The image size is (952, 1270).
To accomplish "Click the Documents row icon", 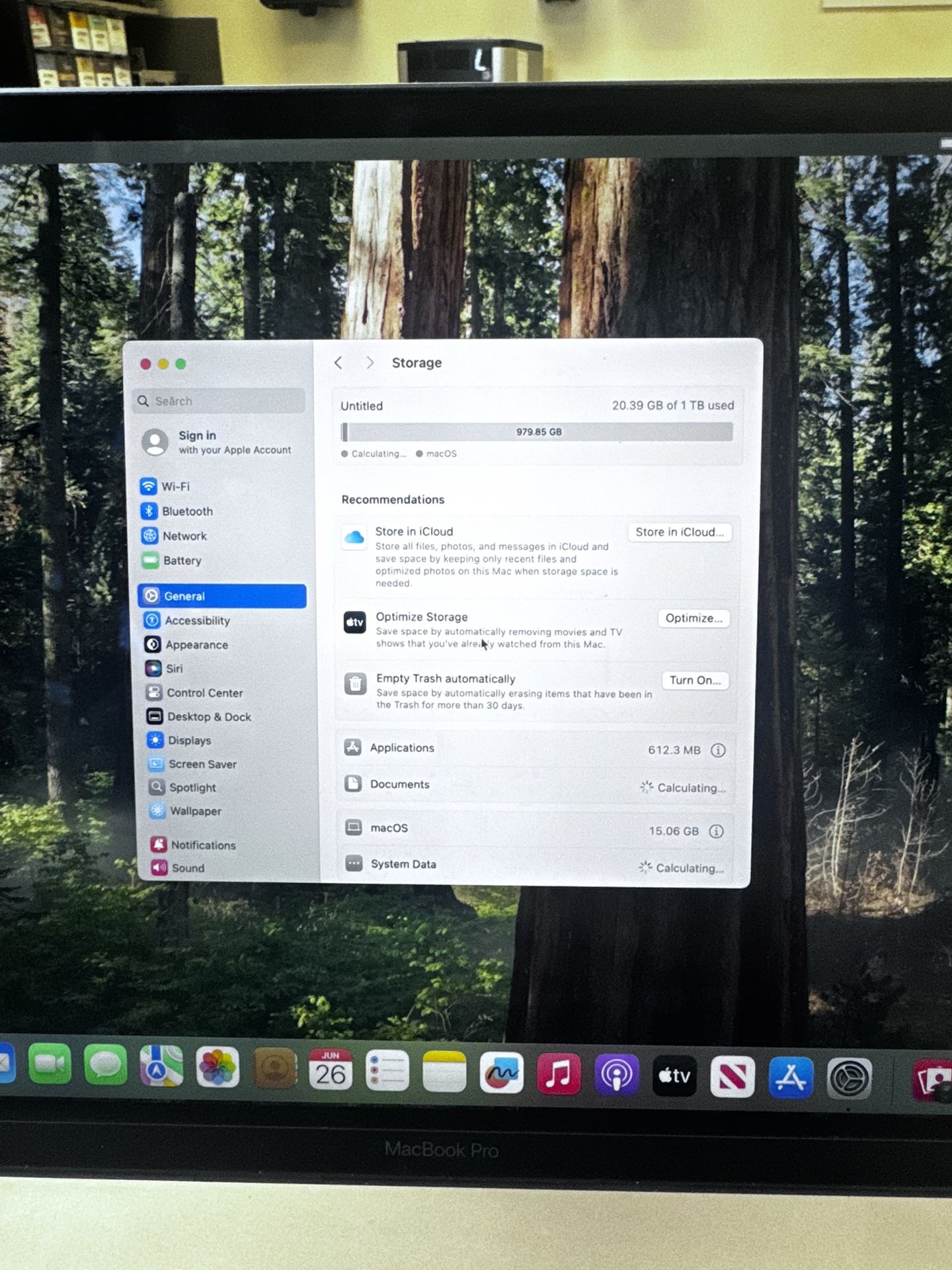I will pos(353,784).
